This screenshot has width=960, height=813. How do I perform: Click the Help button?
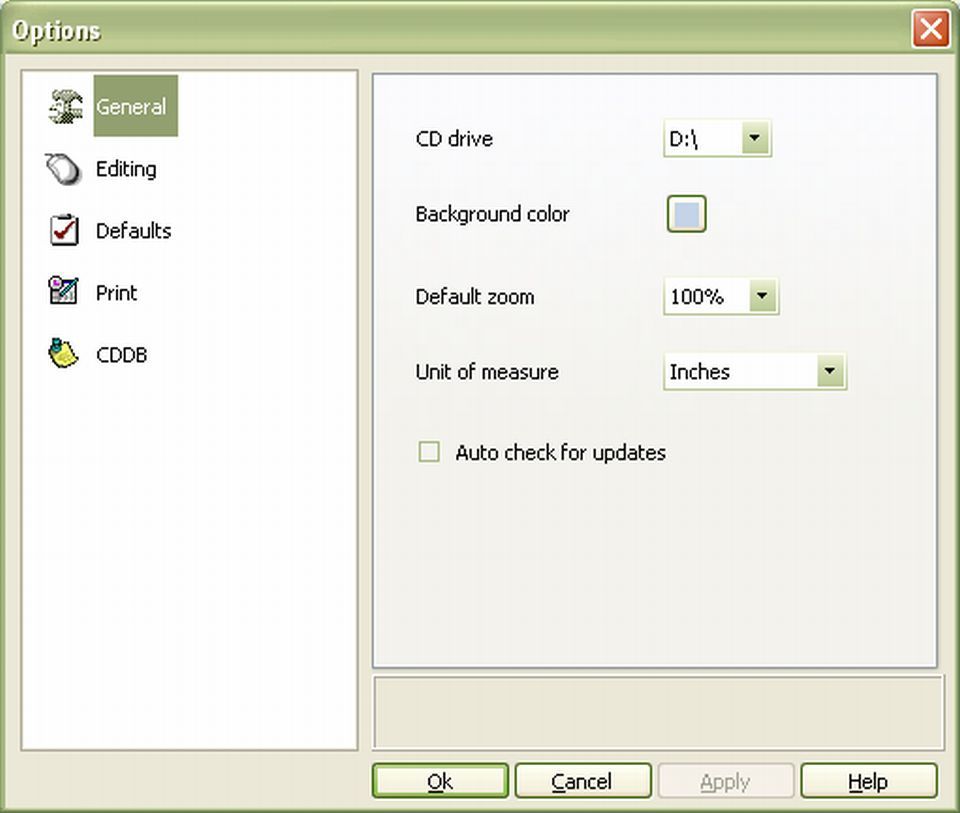pos(868,781)
